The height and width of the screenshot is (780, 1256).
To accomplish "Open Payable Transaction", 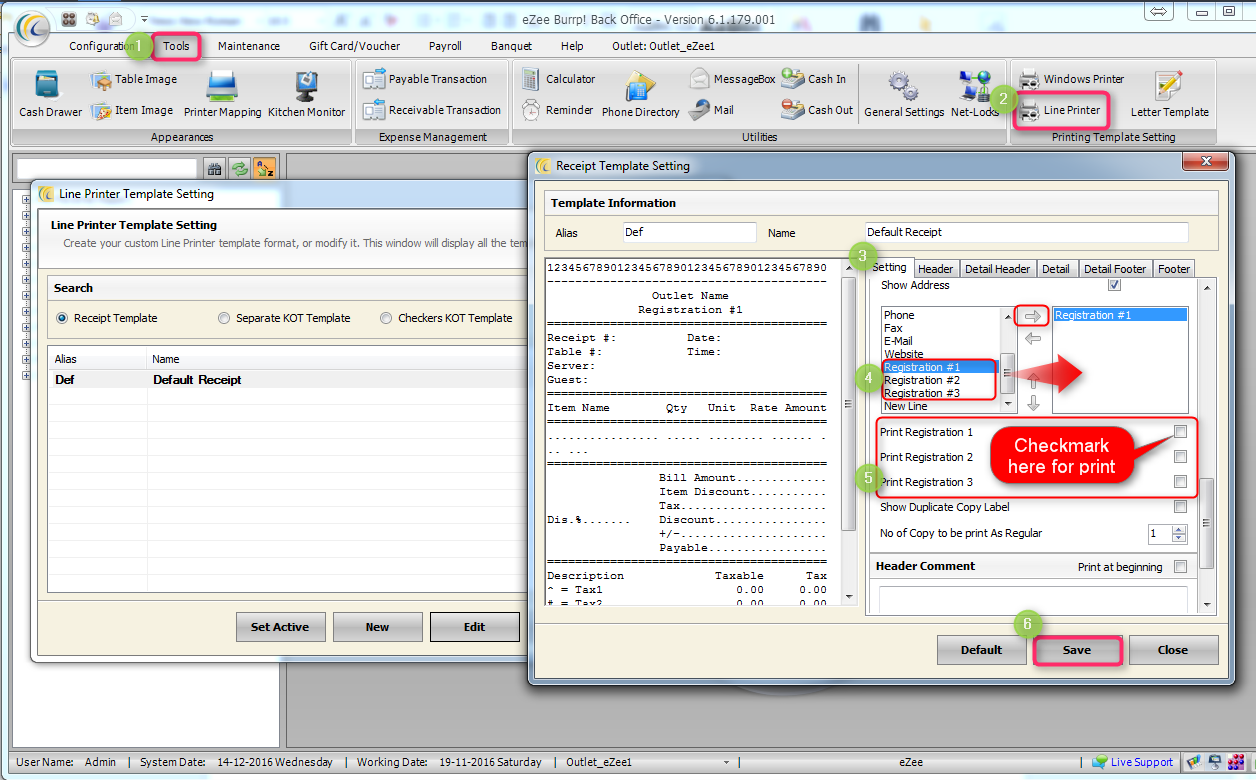I will point(425,79).
